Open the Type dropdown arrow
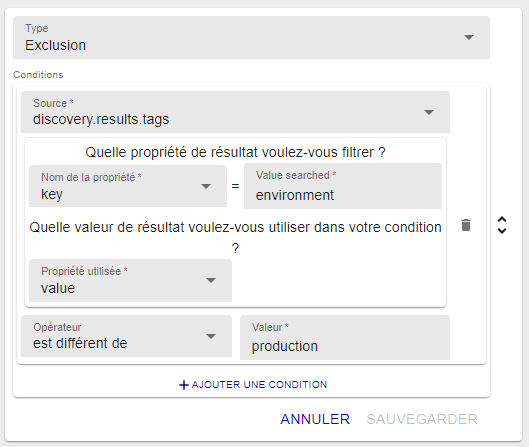Image resolution: width=529 pixels, height=447 pixels. 469,37
